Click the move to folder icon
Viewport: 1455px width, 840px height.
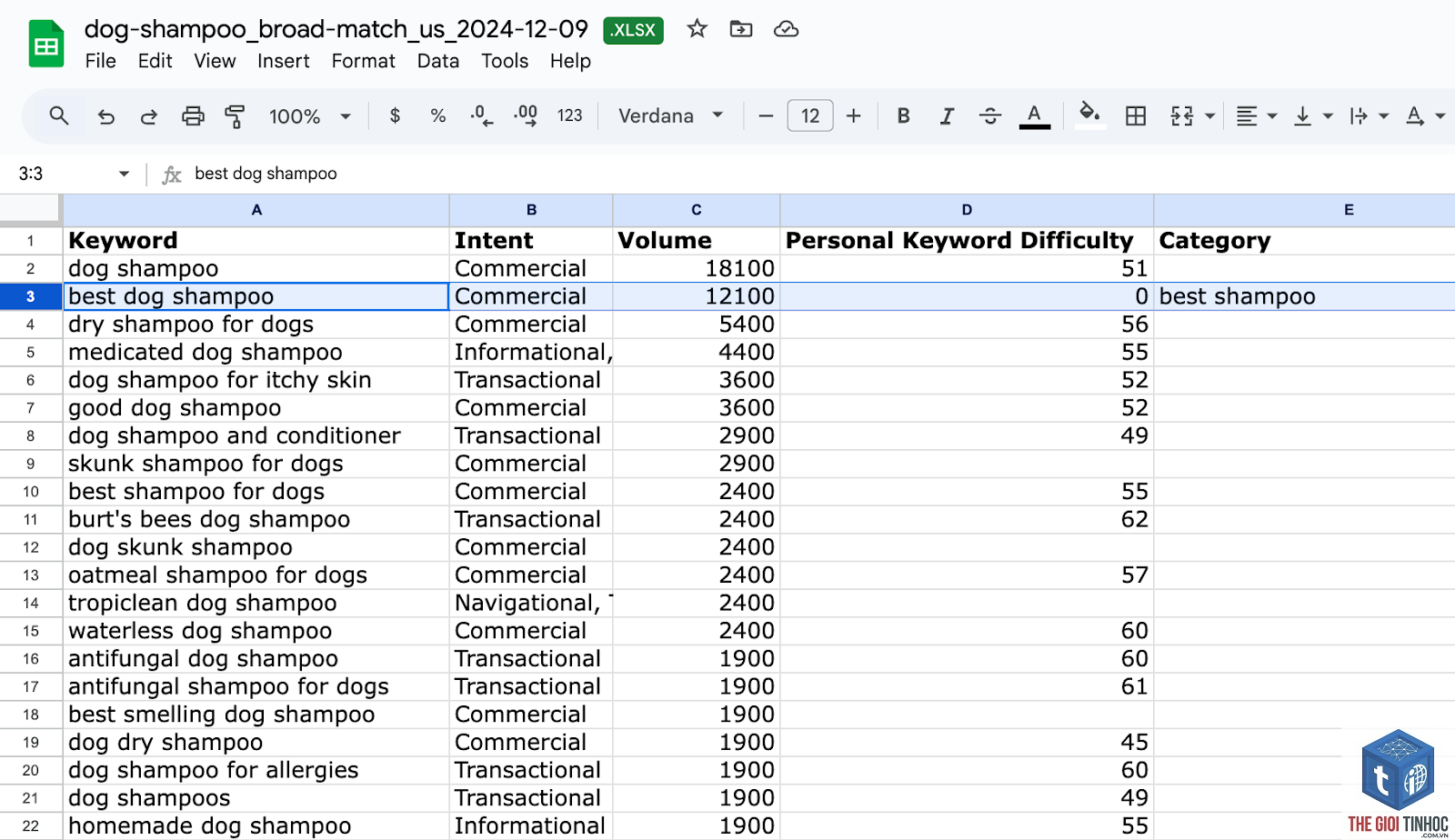click(741, 29)
